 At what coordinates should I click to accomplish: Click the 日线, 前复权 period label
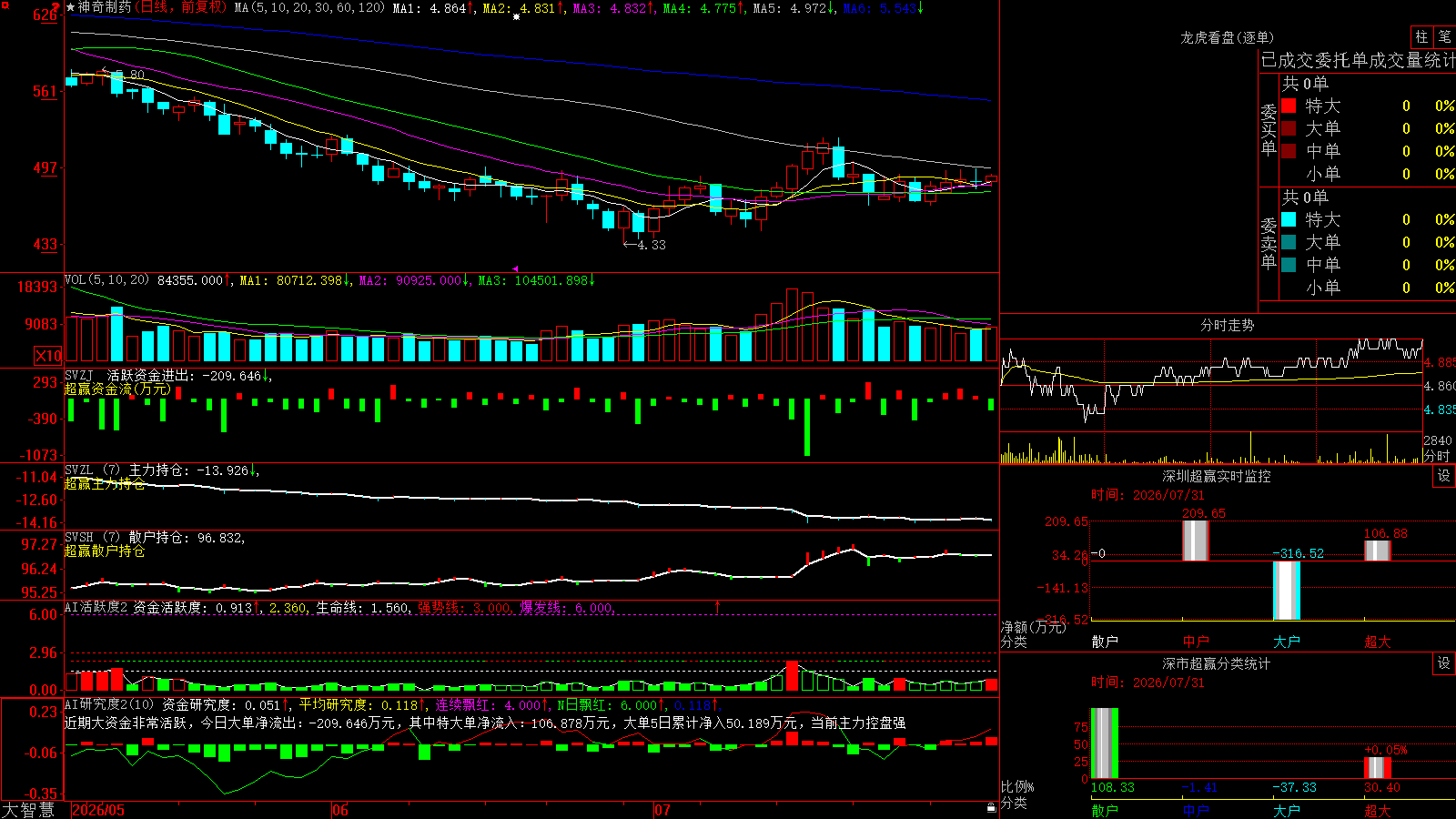[180, 7]
